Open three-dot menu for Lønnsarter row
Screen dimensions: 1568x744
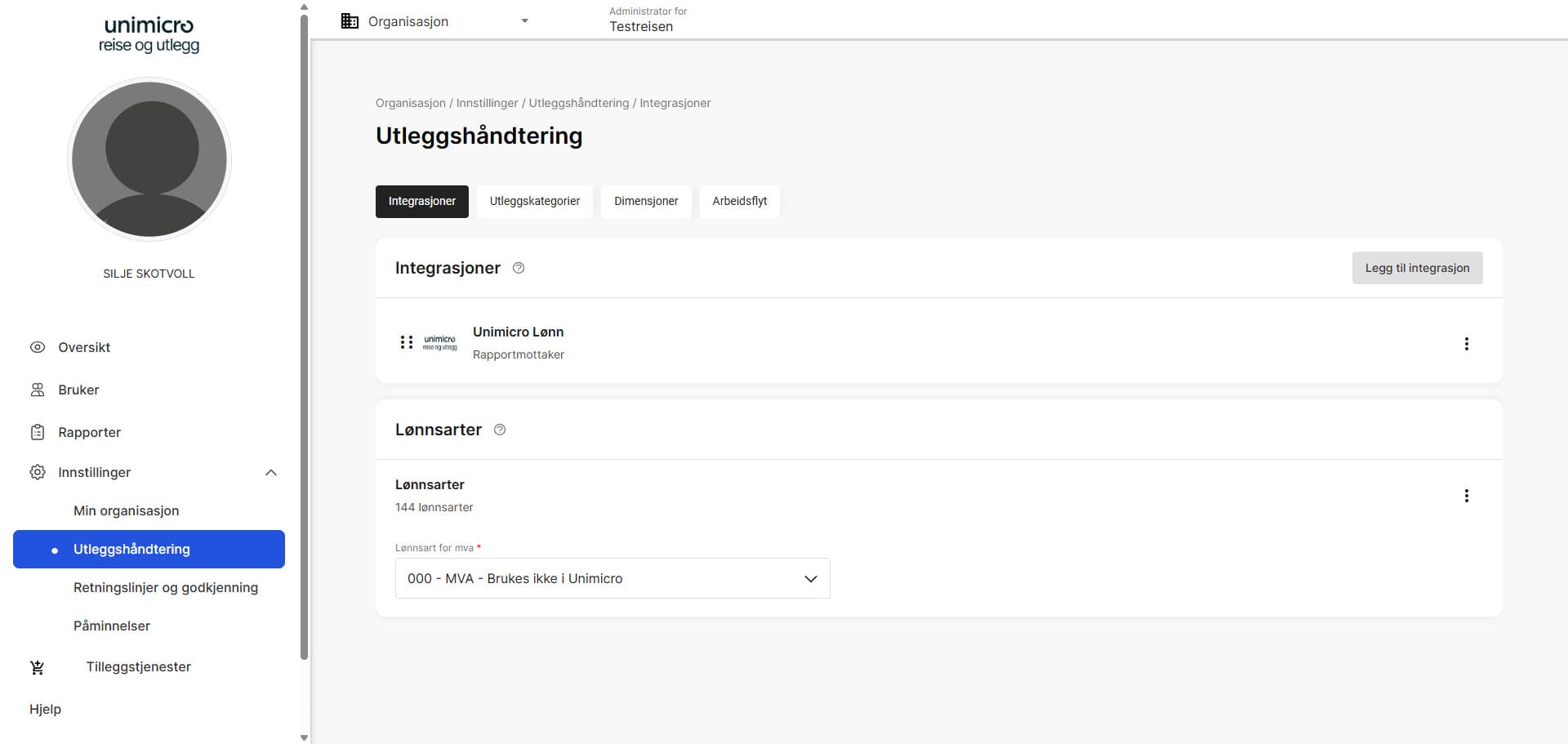(1466, 496)
